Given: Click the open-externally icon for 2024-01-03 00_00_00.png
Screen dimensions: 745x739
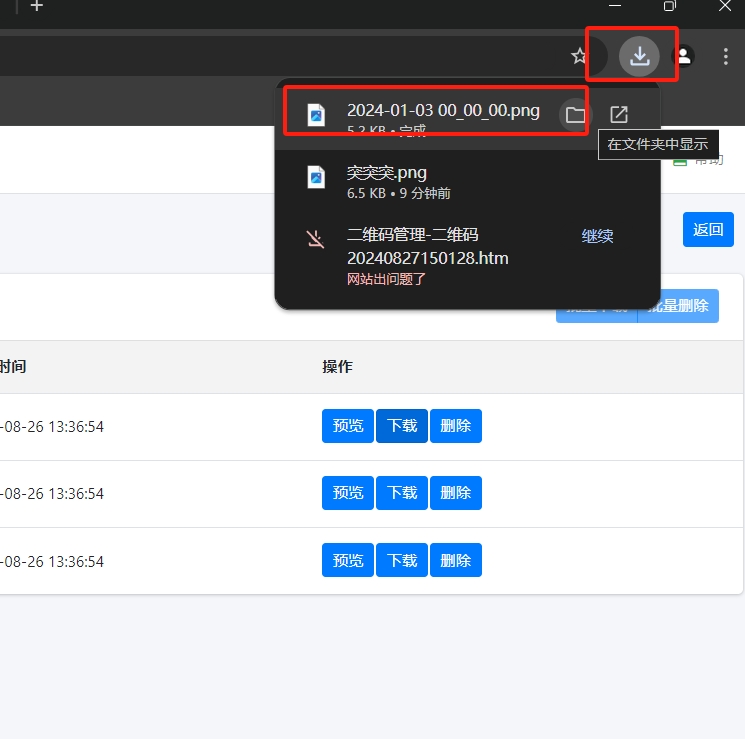Looking at the screenshot, I should coord(619,115).
